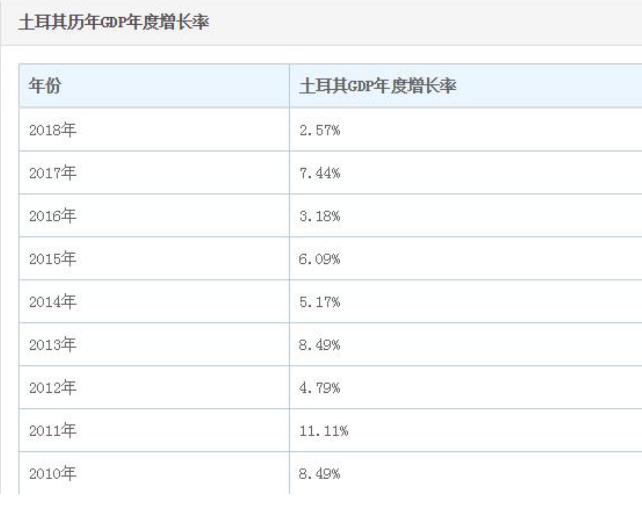Viewport: 642px width, 512px height.
Task: Click the 年份 column header
Action: click(x=46, y=87)
